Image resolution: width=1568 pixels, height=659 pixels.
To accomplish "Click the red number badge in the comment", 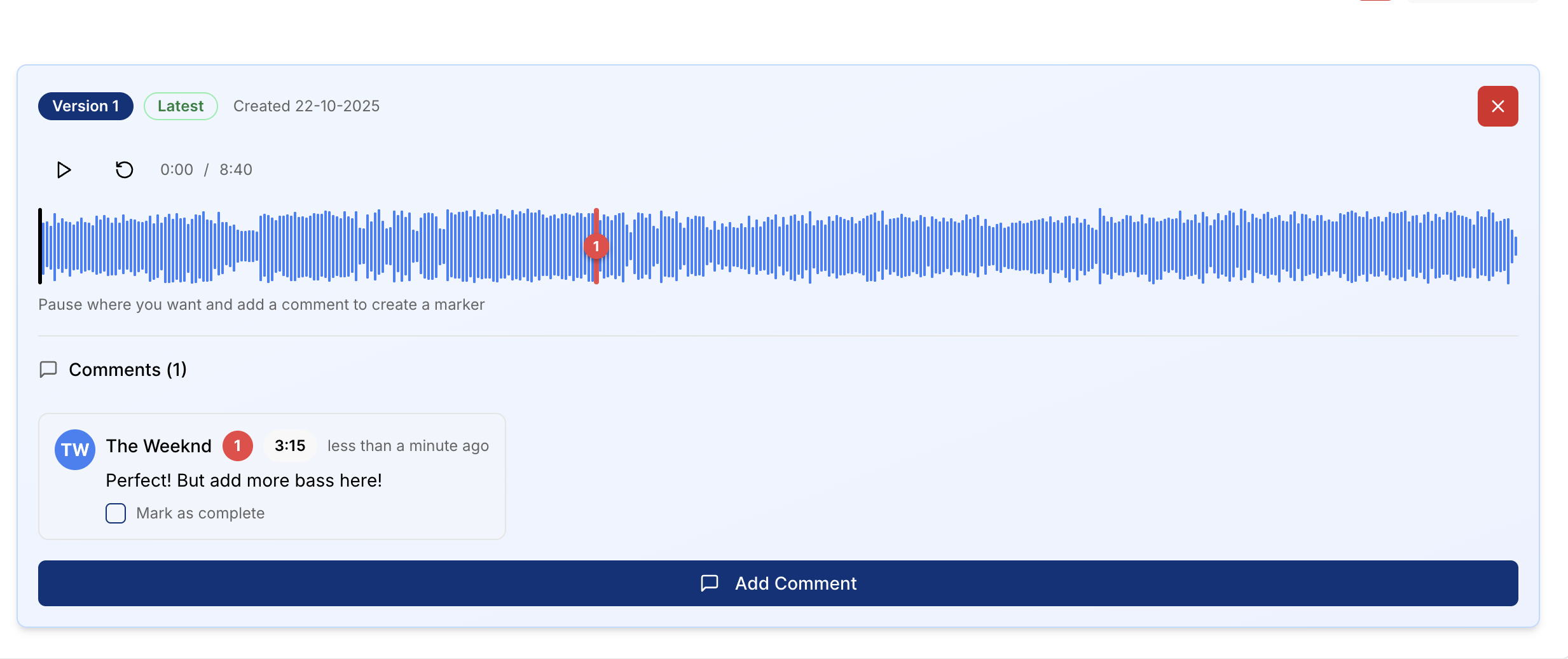I will [x=237, y=445].
